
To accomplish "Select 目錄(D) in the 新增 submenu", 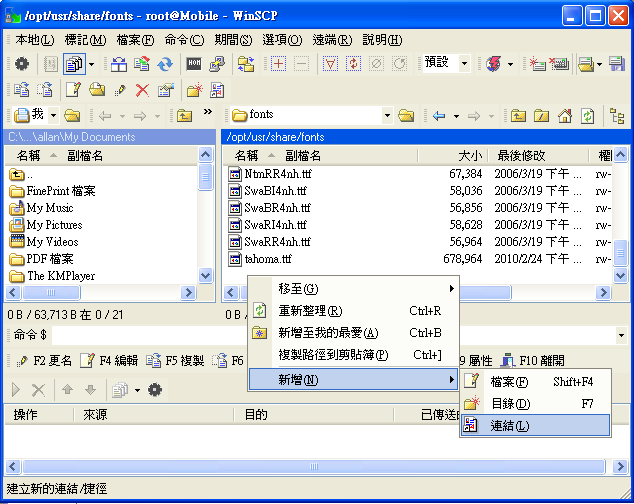I will [536, 403].
